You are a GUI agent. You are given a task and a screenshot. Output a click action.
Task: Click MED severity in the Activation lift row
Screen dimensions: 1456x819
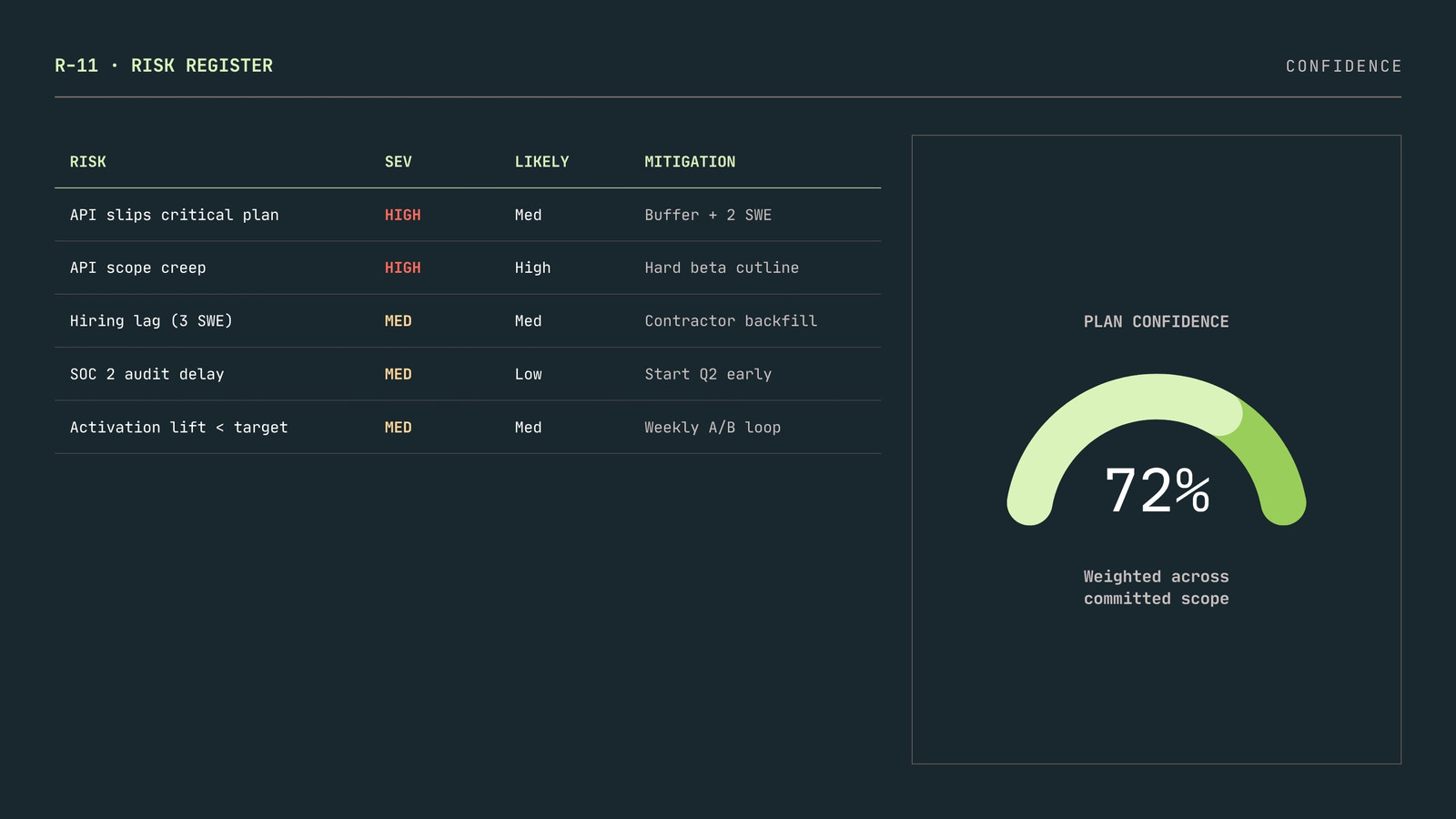pos(398,427)
